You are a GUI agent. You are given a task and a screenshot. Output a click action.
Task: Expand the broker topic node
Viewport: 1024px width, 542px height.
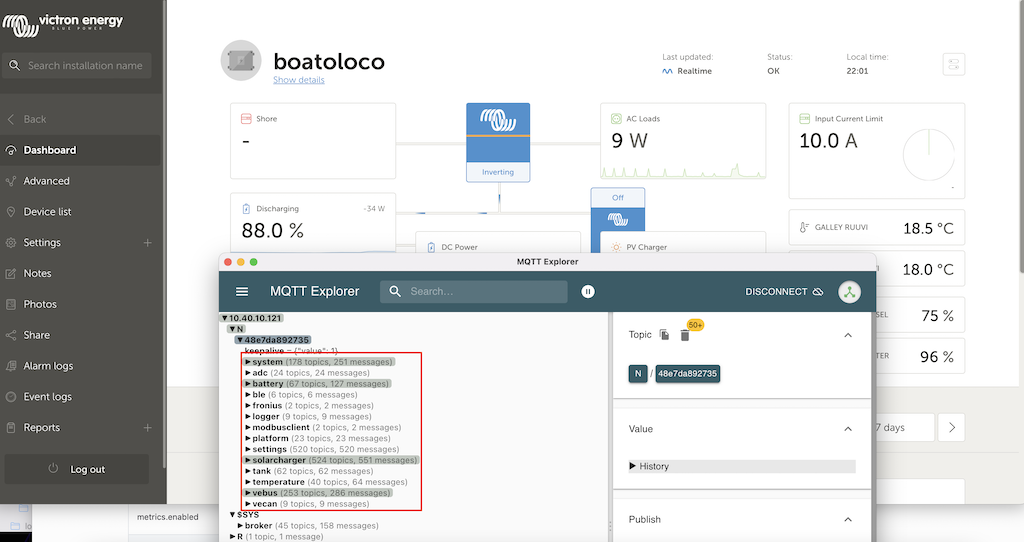(x=240, y=526)
